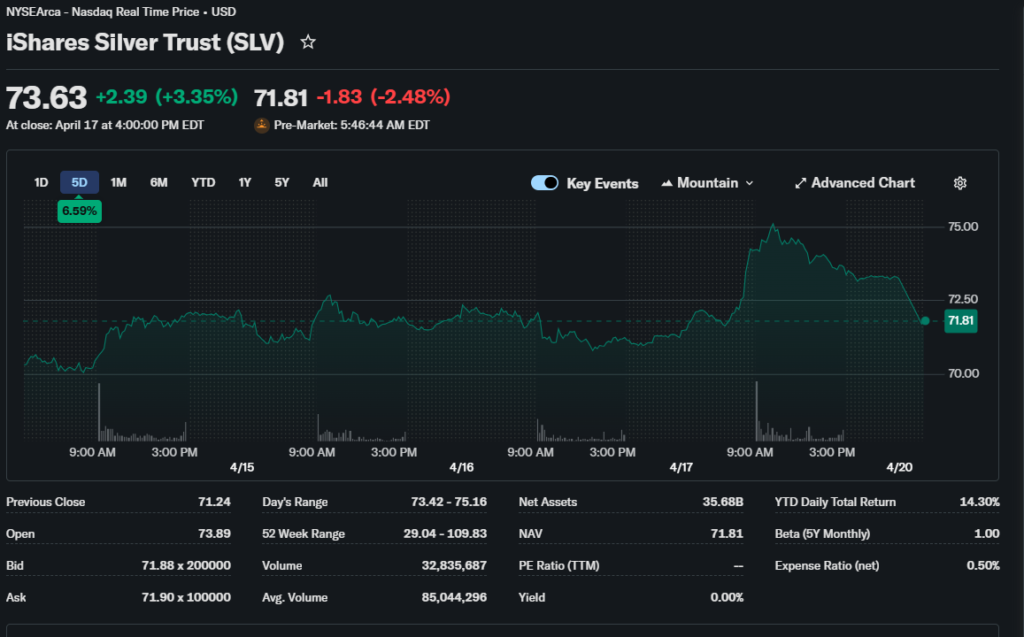The width and height of the screenshot is (1024, 637).
Task: Toggle the Key Events switch
Action: (x=545, y=183)
